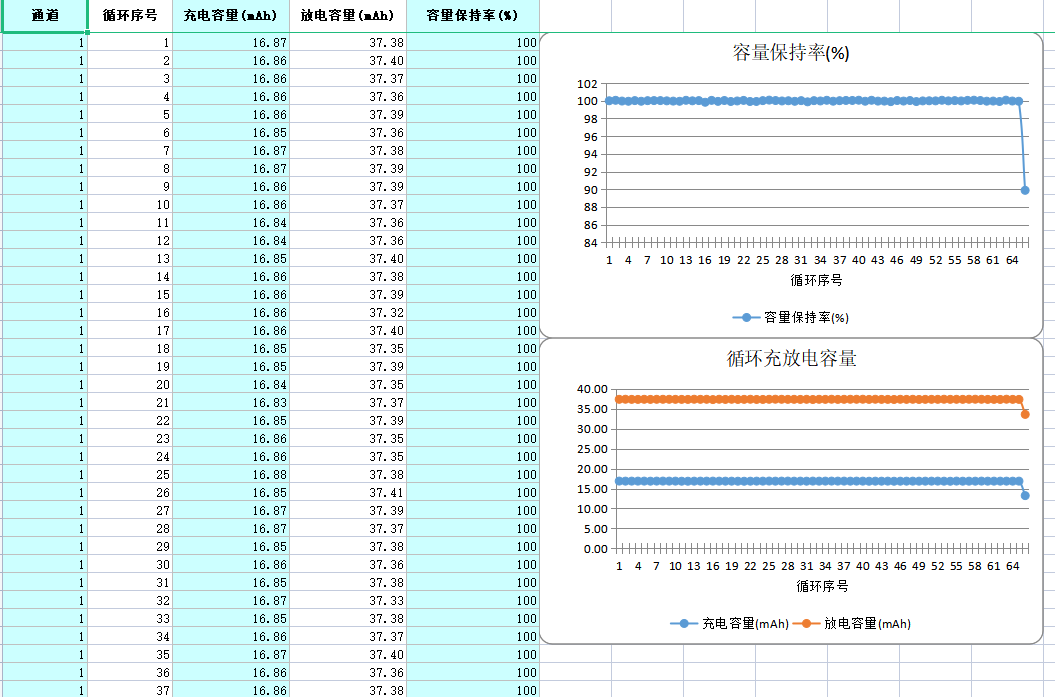
Task: Select the 通道 header cell
Action: (x=44, y=15)
